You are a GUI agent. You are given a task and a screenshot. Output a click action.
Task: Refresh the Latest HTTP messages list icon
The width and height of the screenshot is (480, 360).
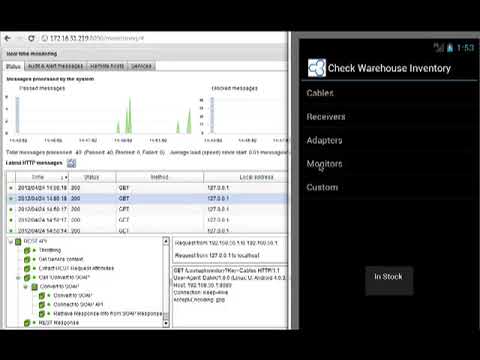(x=71, y=163)
